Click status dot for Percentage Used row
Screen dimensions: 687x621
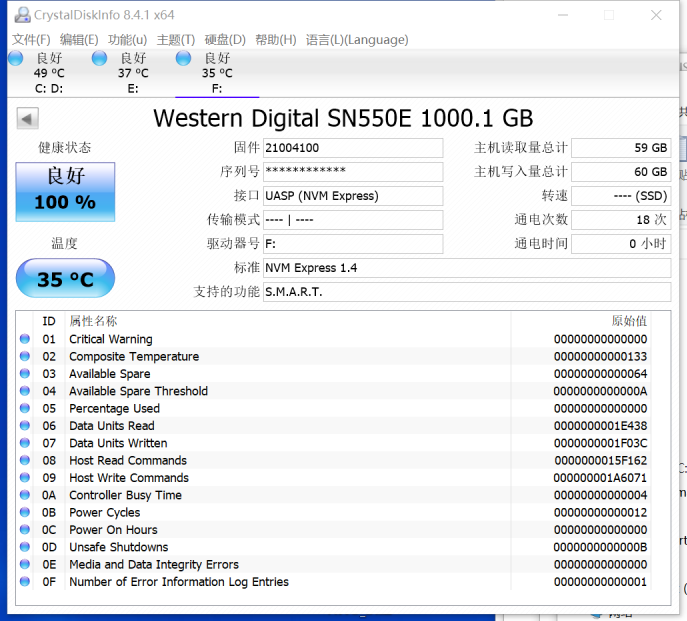tap(25, 408)
